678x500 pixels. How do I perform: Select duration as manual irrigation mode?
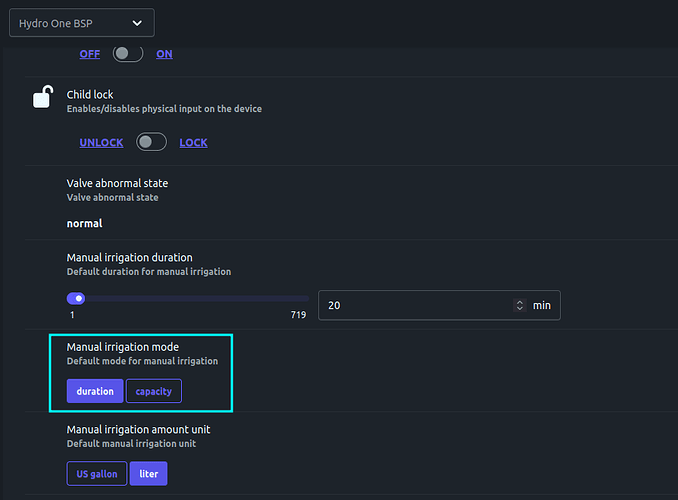coord(95,391)
